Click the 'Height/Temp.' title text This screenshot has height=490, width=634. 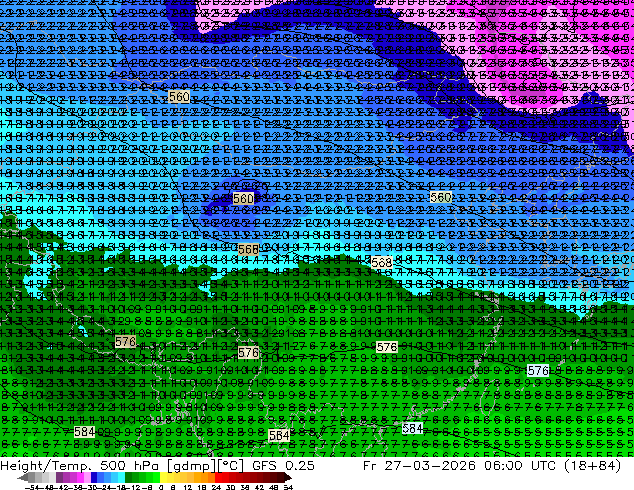47,465
